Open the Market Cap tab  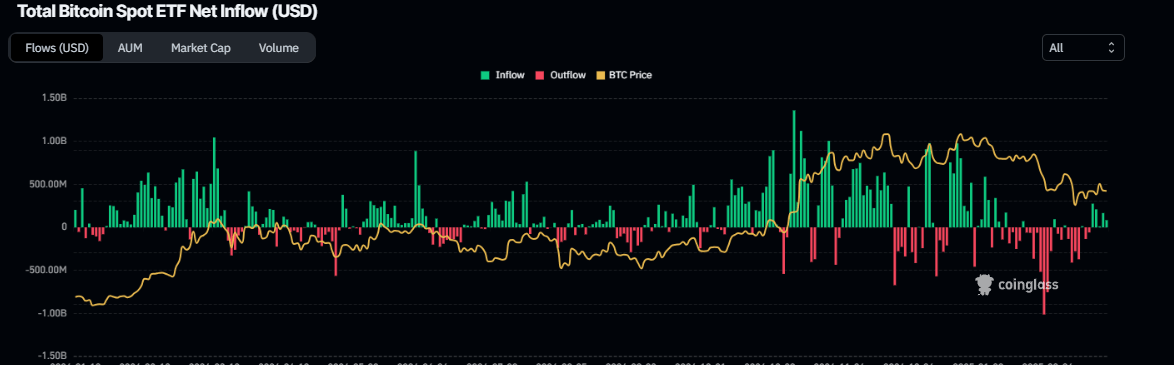coord(201,48)
